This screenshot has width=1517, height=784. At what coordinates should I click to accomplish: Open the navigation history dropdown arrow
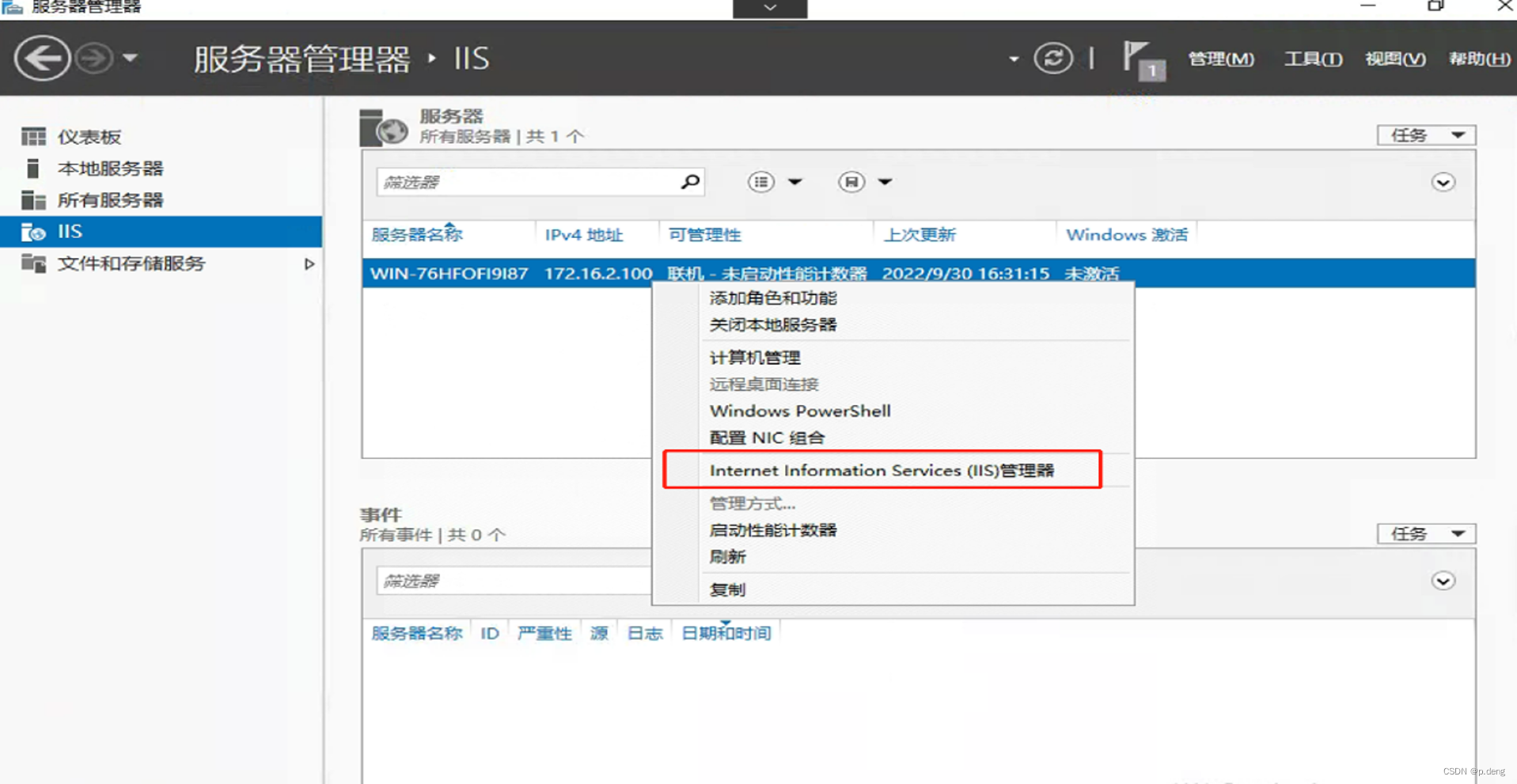[x=131, y=58]
